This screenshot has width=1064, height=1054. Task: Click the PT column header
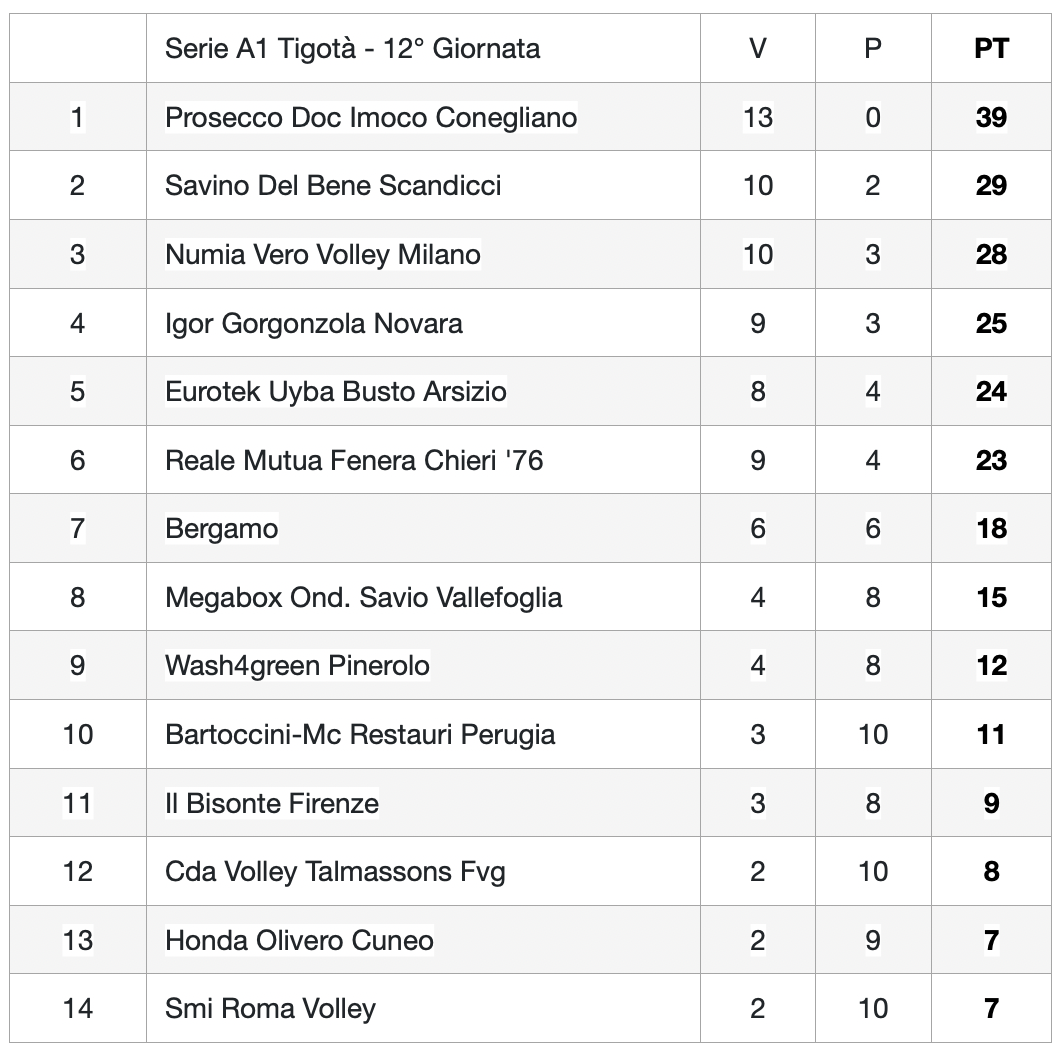[991, 49]
